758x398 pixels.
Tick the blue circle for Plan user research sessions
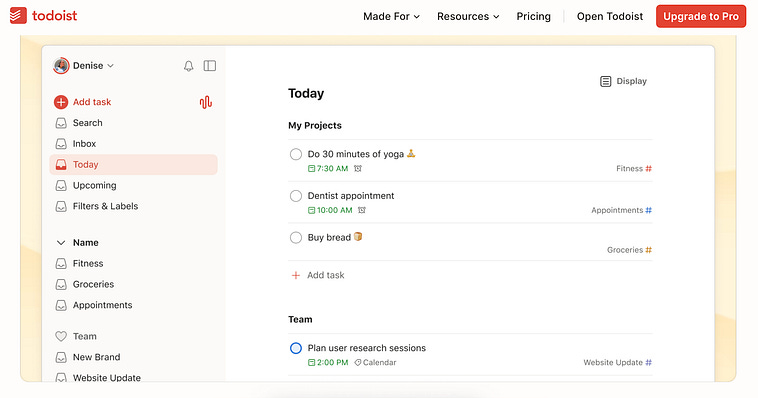[x=296, y=348]
